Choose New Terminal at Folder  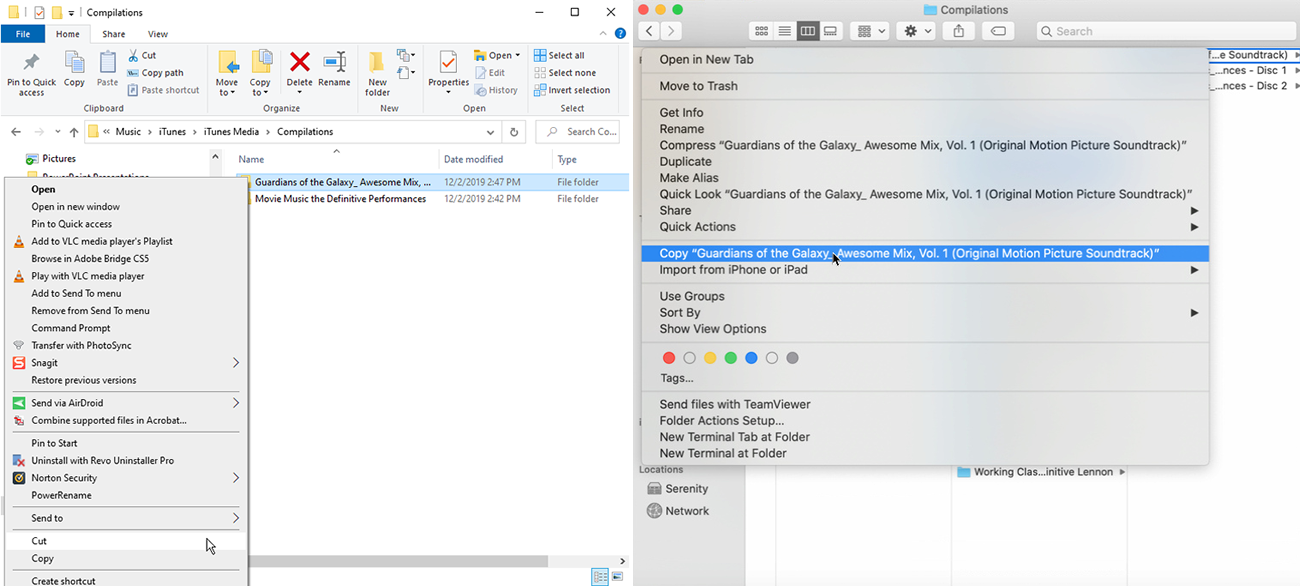[x=723, y=453]
